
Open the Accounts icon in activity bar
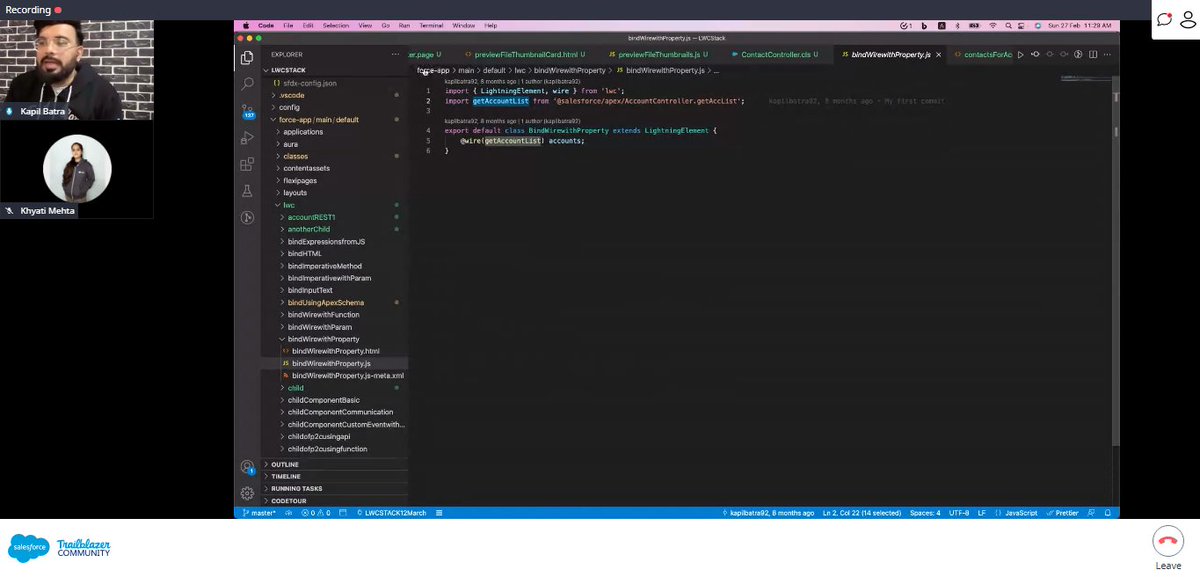[x=247, y=467]
